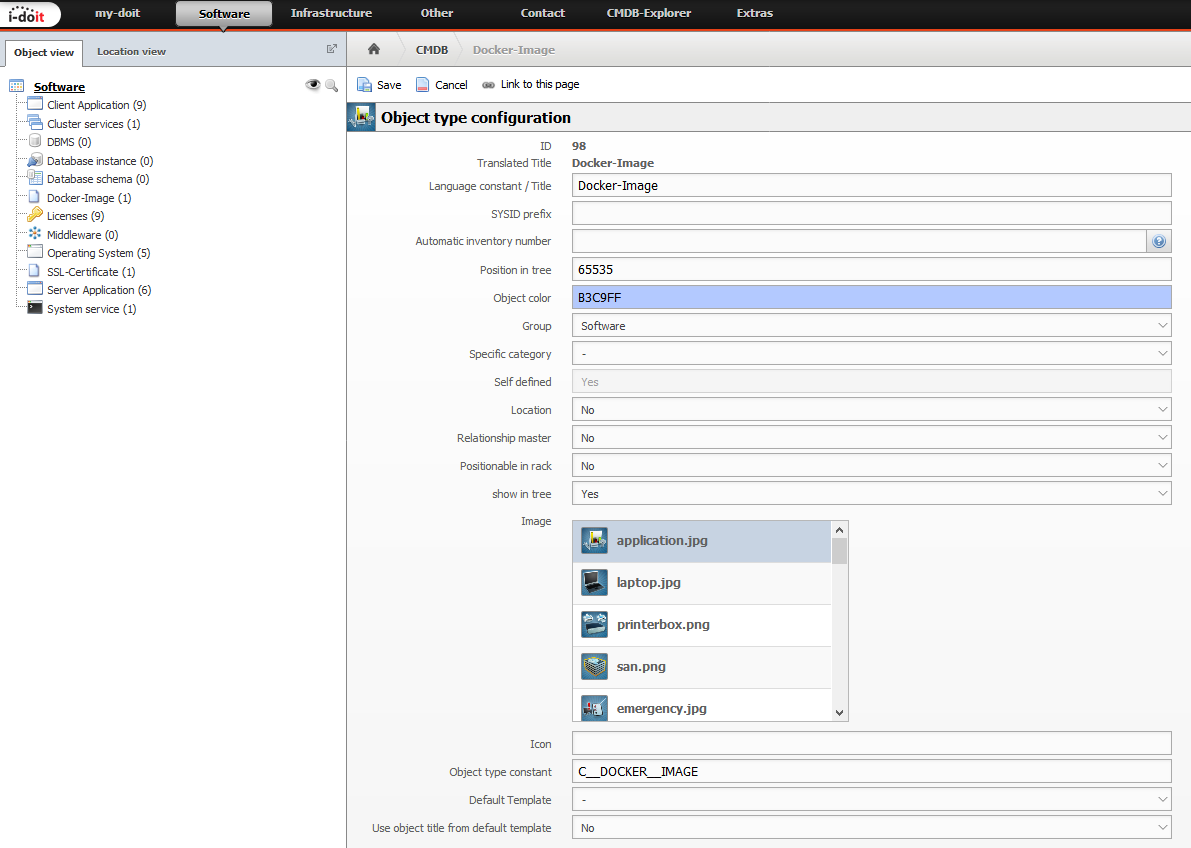Click the image list scrollbar down arrow
1191x848 pixels.
tap(839, 713)
